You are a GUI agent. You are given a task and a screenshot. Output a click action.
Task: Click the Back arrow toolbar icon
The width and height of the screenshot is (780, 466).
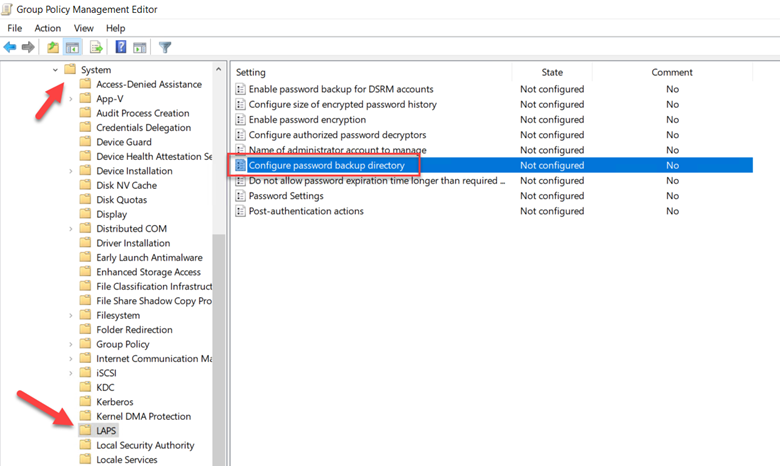point(10,47)
